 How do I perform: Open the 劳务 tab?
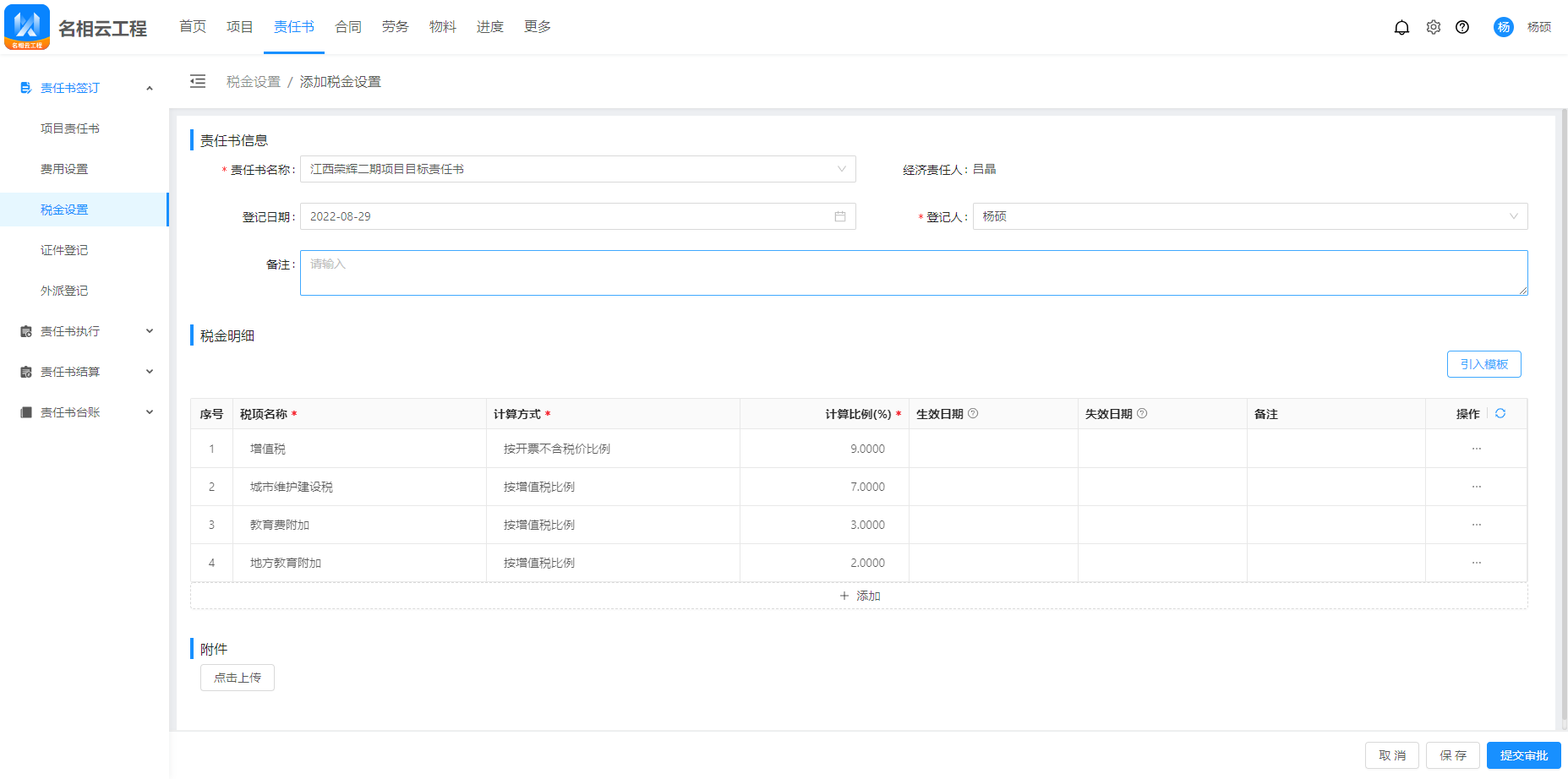[x=396, y=27]
